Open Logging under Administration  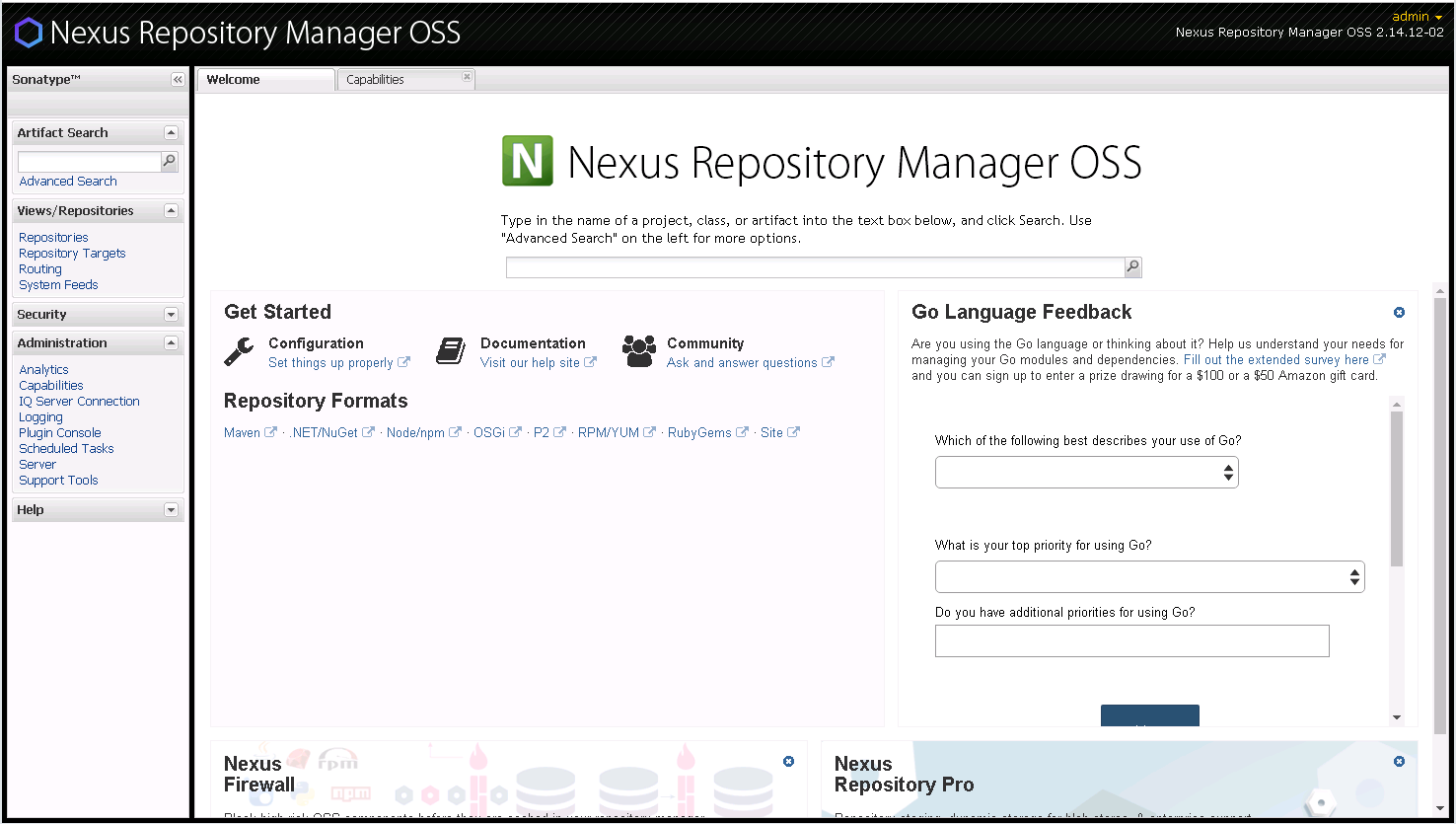[40, 417]
